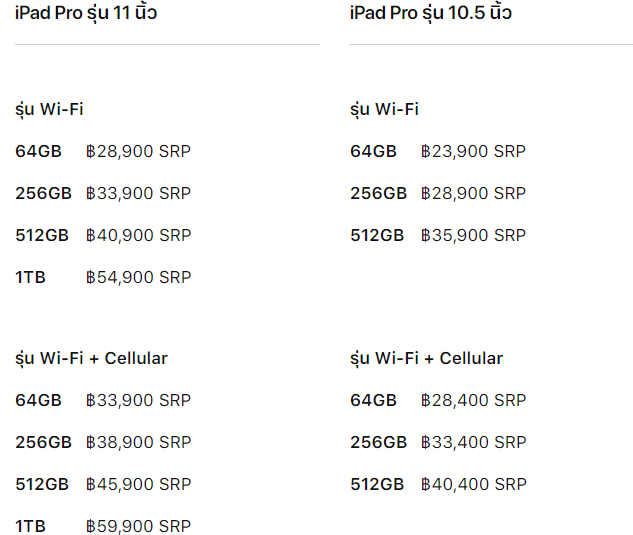Click รุ่น Wi-Fi label under 10.5 นิ้ว

coord(384,109)
